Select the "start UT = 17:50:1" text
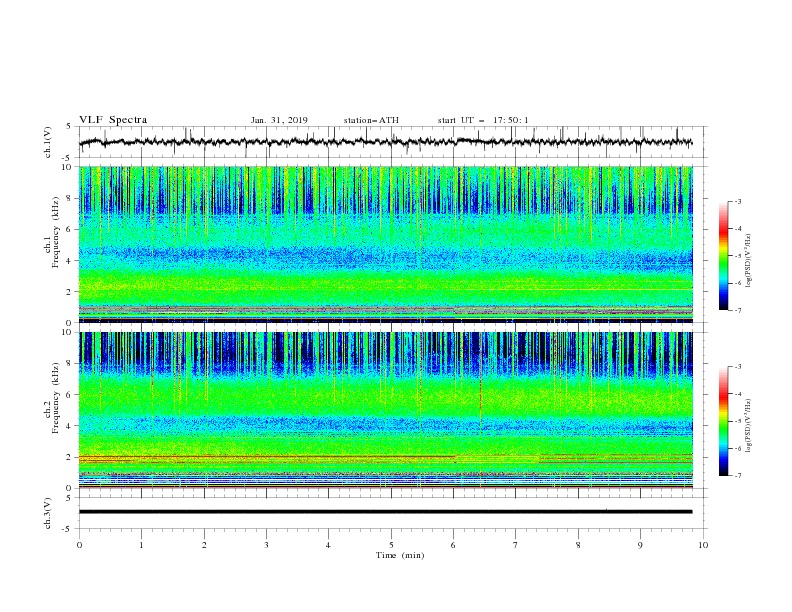792x612 pixels. click(x=483, y=120)
